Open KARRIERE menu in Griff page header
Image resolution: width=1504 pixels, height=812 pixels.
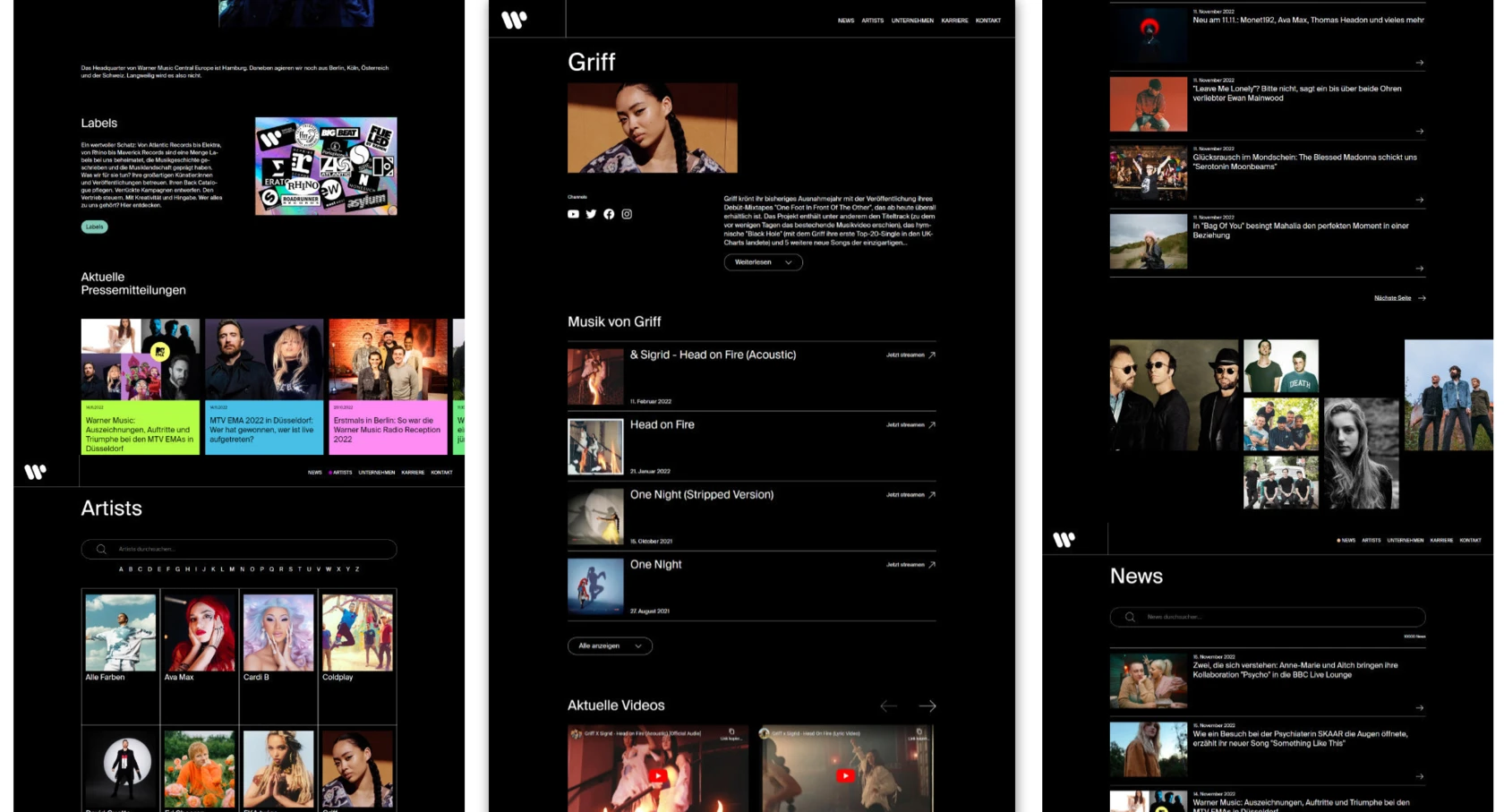coord(954,21)
